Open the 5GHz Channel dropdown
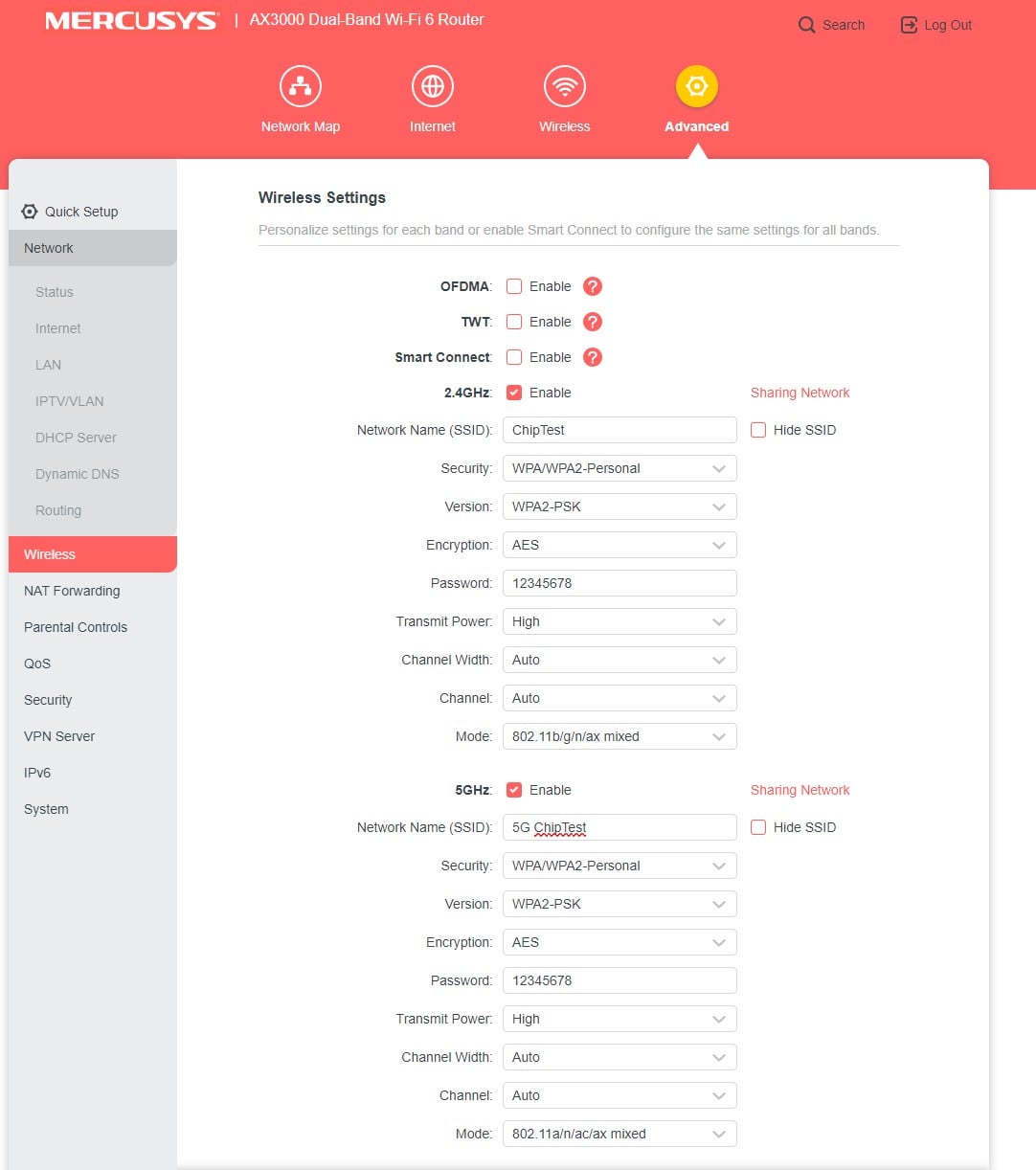The image size is (1036, 1170). point(619,1095)
